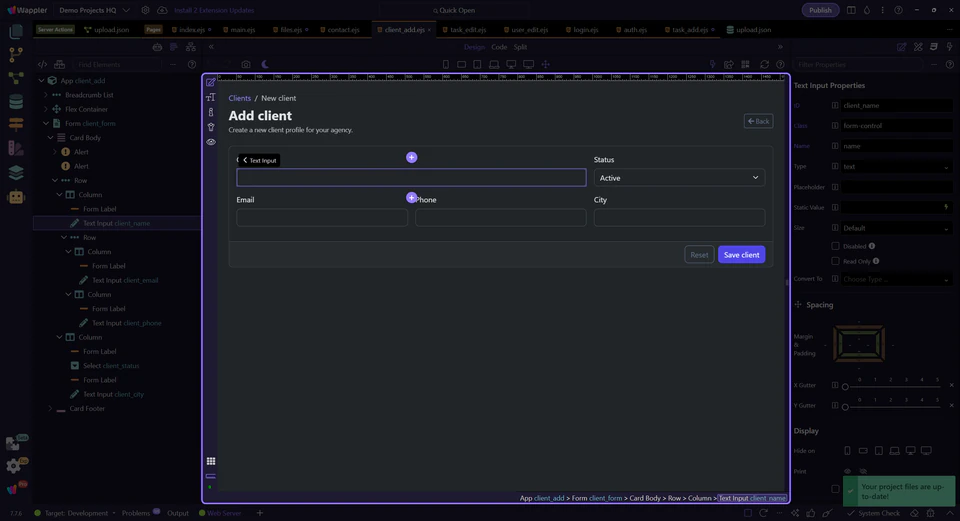Image resolution: width=960 pixels, height=521 pixels.
Task: Follow the Clients breadcrumb link
Action: click(x=239, y=98)
